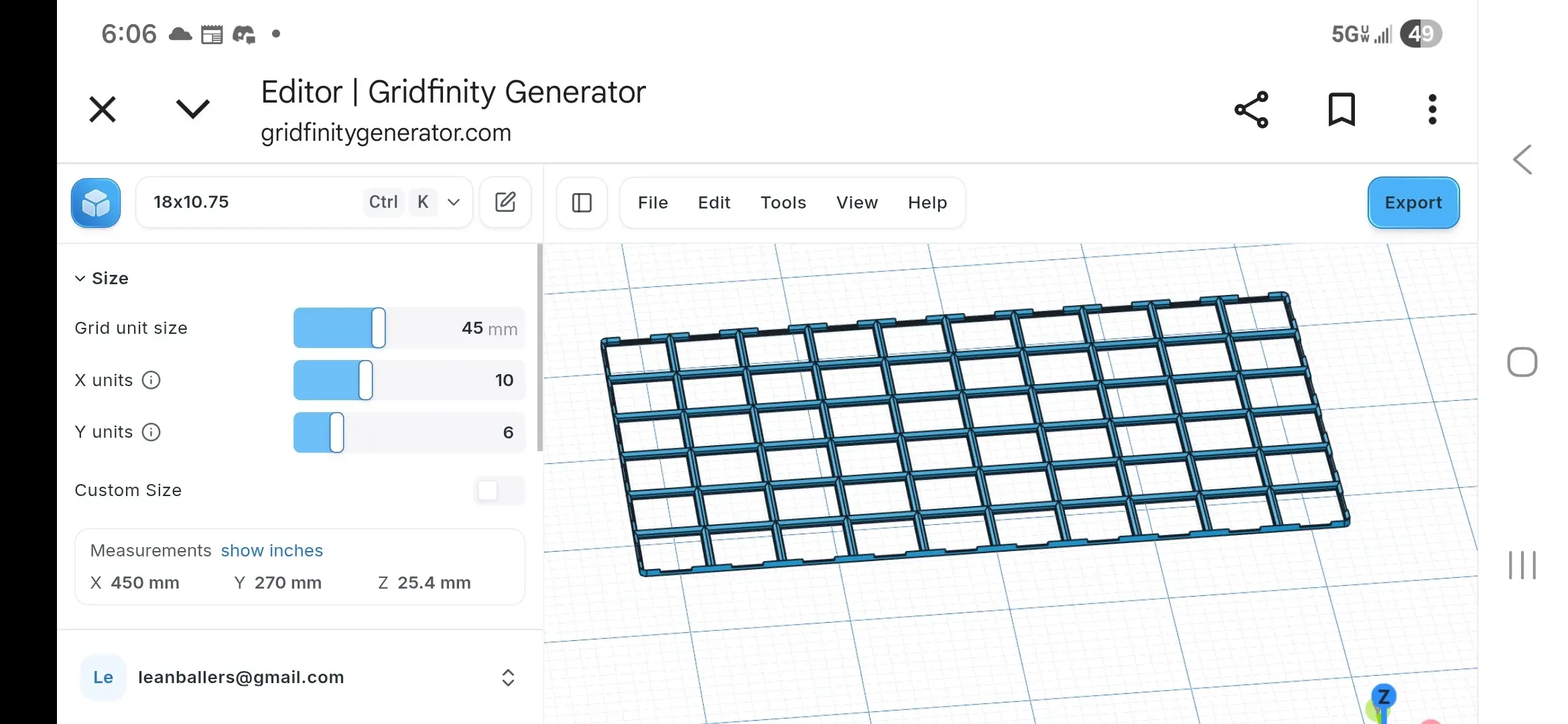The height and width of the screenshot is (724, 1568).
Task: Click the Grid unit size slider
Action: click(x=409, y=328)
